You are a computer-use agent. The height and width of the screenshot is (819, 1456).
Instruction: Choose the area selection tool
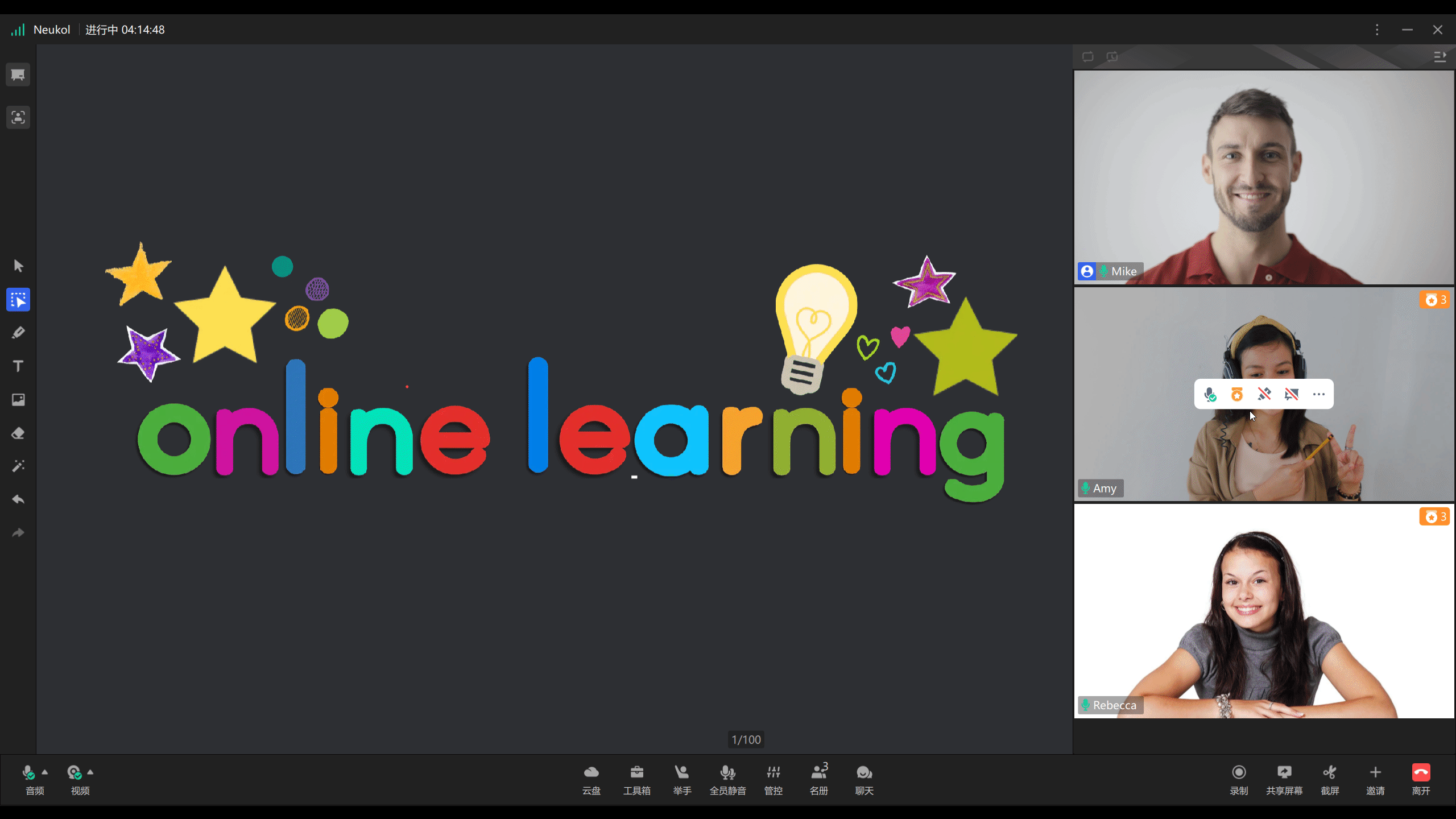tap(18, 300)
